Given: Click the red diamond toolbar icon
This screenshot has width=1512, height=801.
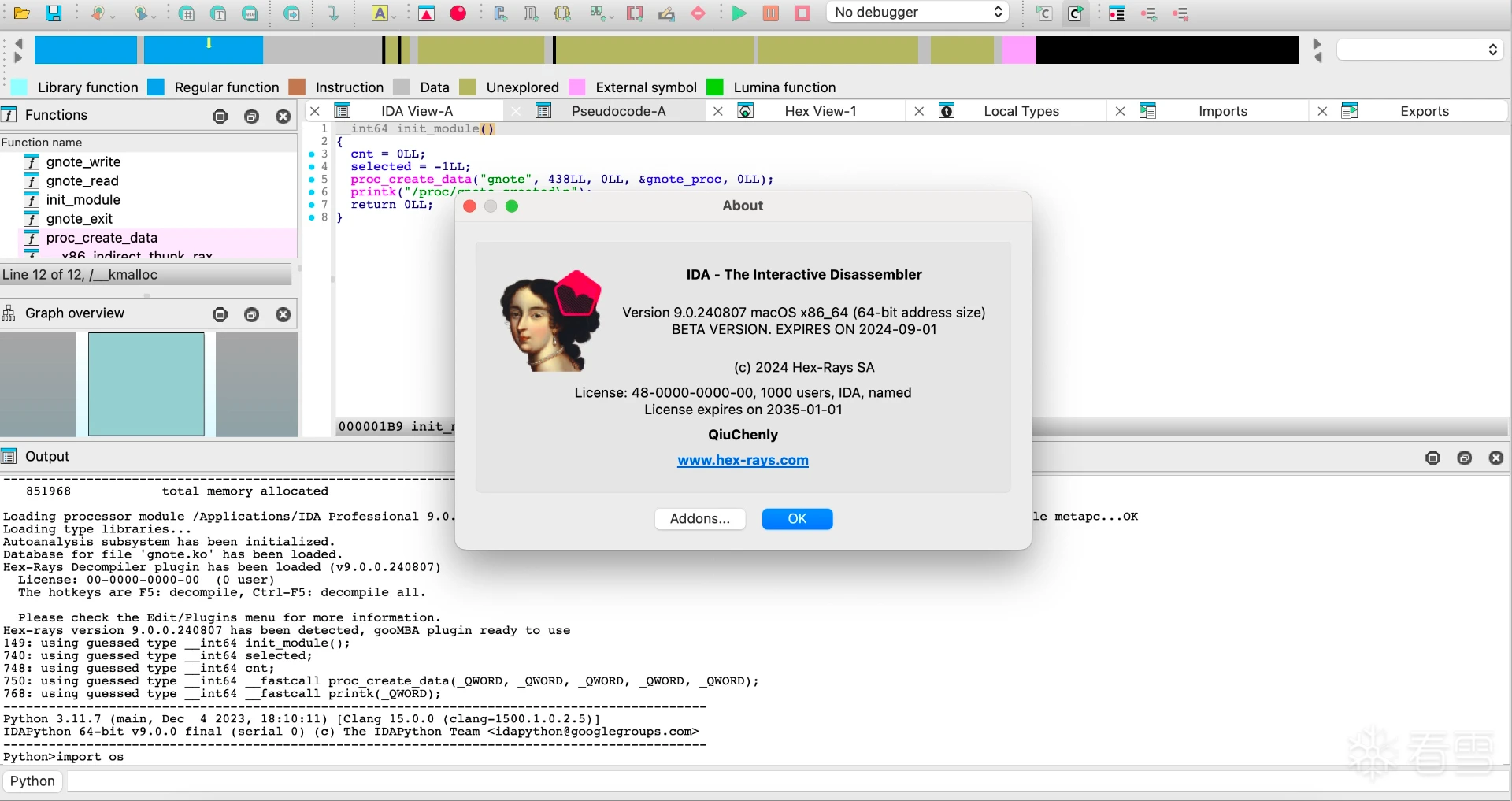Looking at the screenshot, I should click(x=698, y=13).
